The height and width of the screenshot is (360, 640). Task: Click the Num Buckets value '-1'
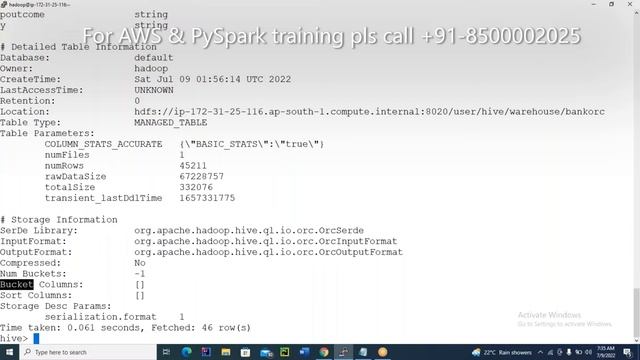[140, 274]
